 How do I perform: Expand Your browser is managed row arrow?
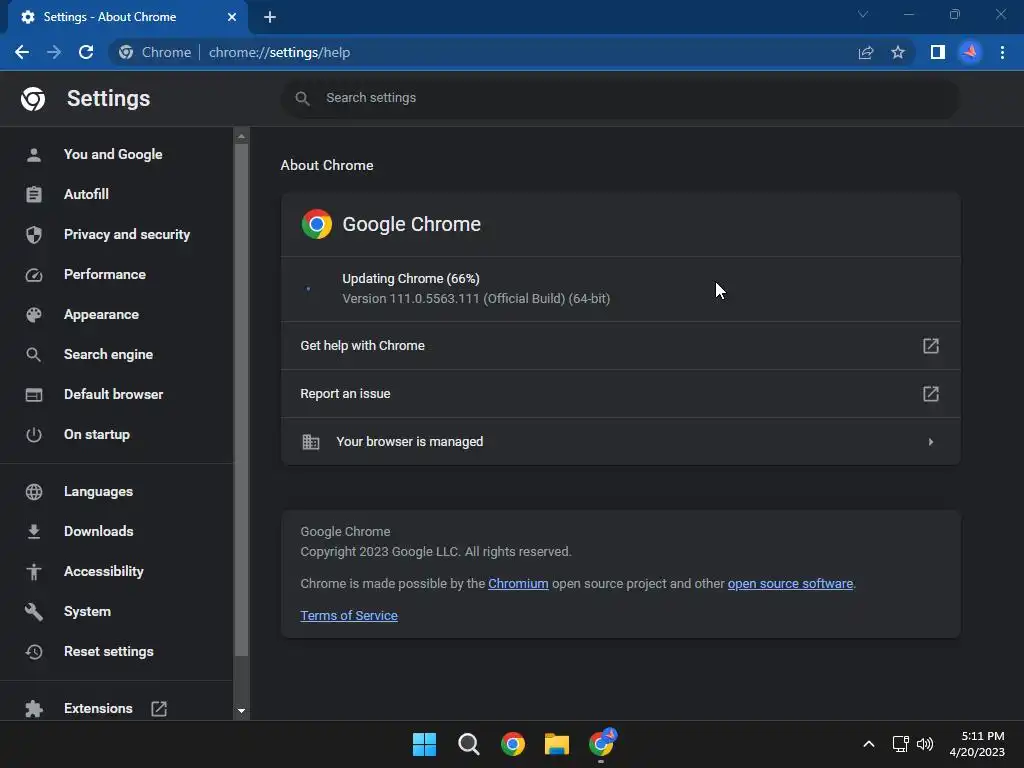tap(931, 442)
